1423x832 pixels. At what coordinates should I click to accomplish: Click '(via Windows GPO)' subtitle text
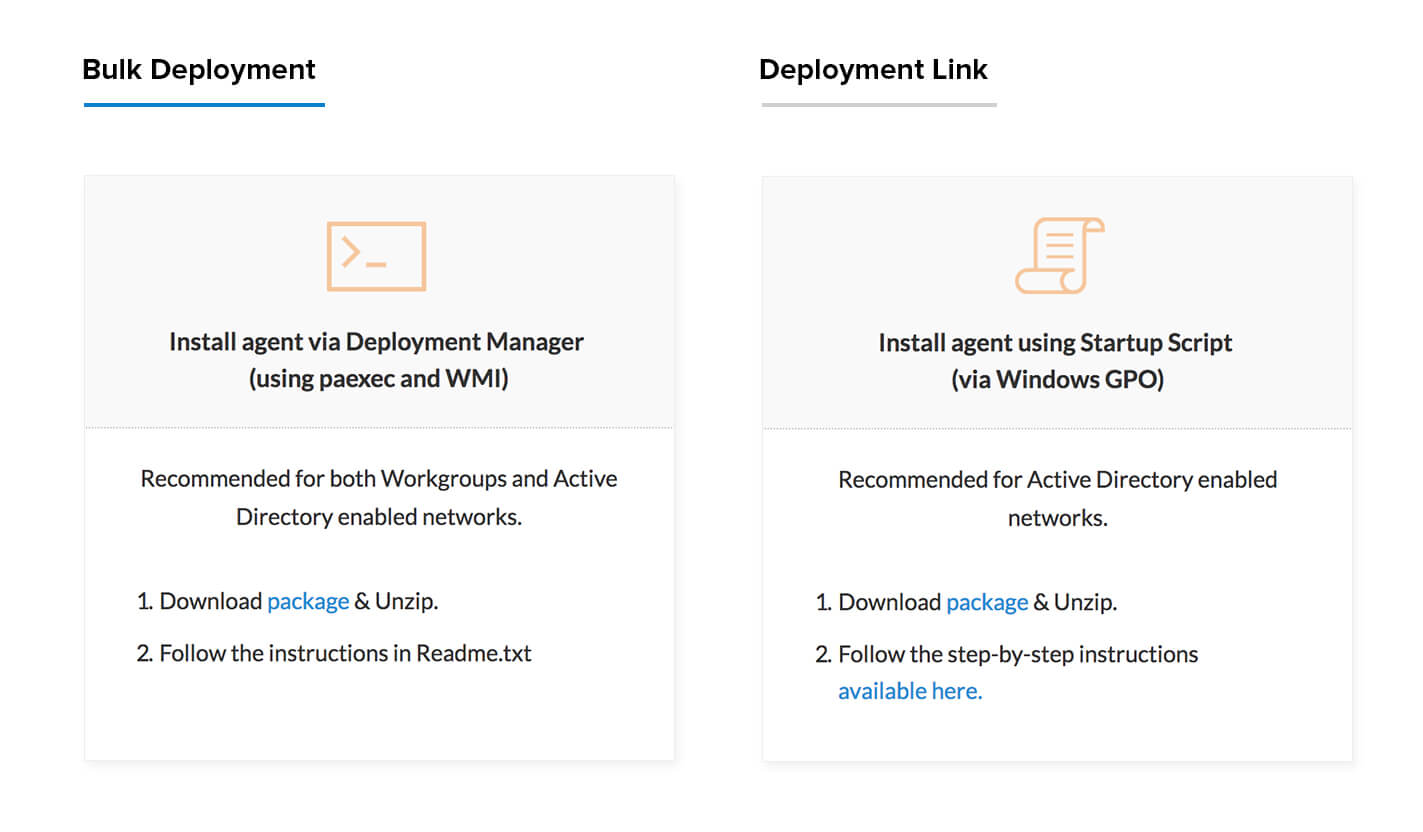pos(1057,381)
